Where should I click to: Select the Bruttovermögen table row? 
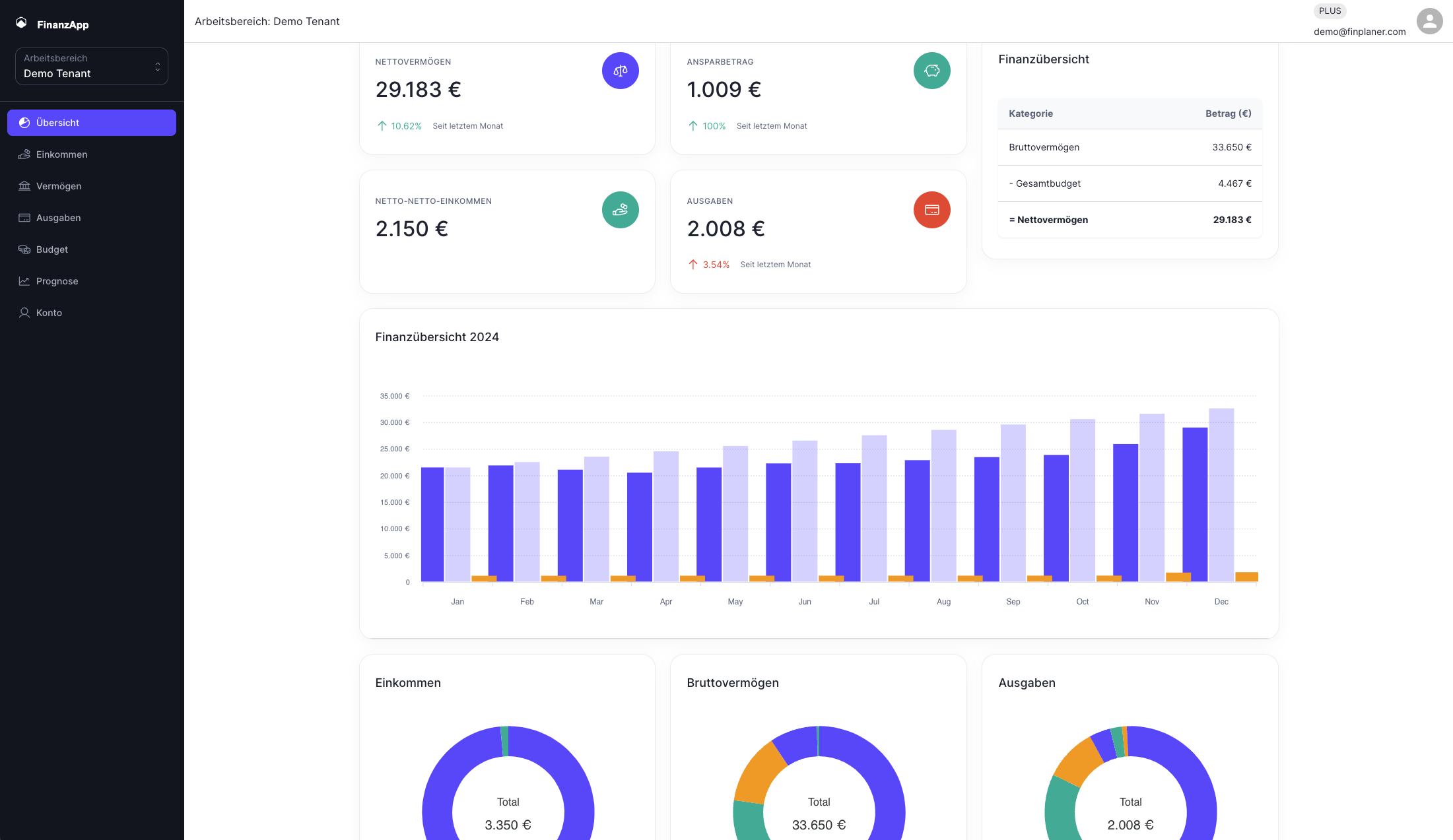point(1130,147)
